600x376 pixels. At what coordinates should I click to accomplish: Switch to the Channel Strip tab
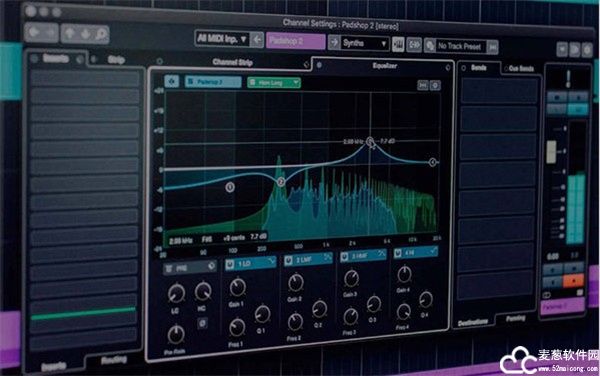pos(232,62)
